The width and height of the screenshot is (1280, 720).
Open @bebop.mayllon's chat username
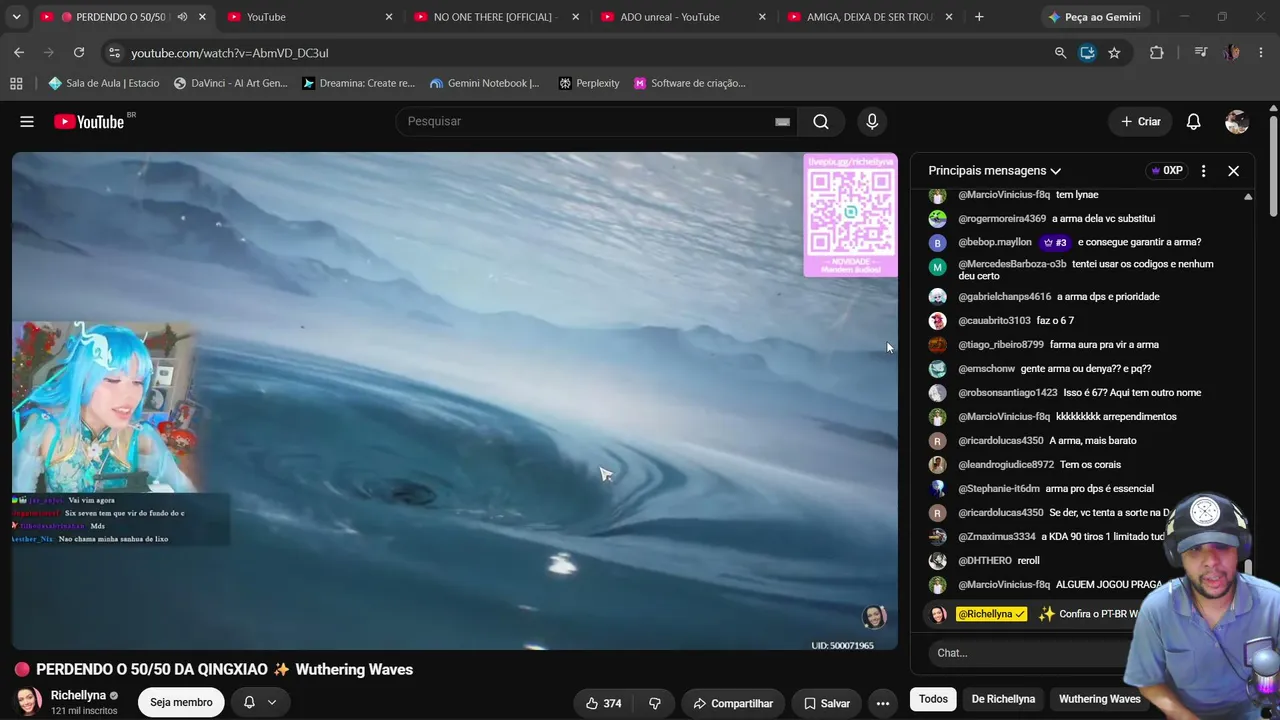click(x=995, y=242)
